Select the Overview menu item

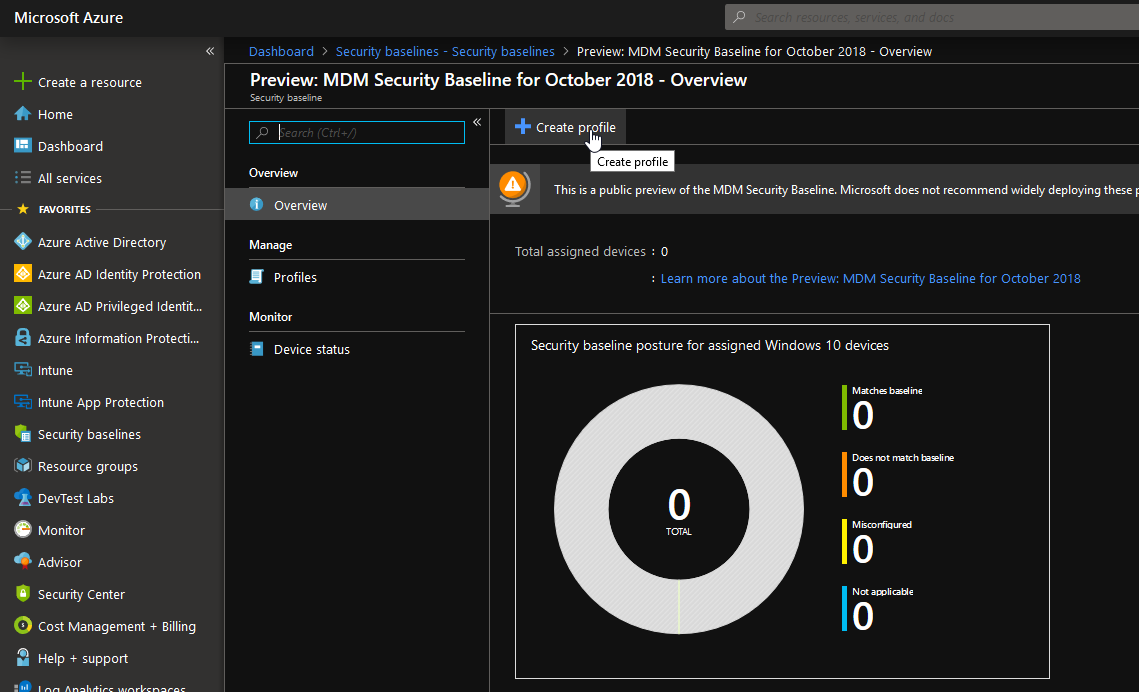tap(300, 205)
